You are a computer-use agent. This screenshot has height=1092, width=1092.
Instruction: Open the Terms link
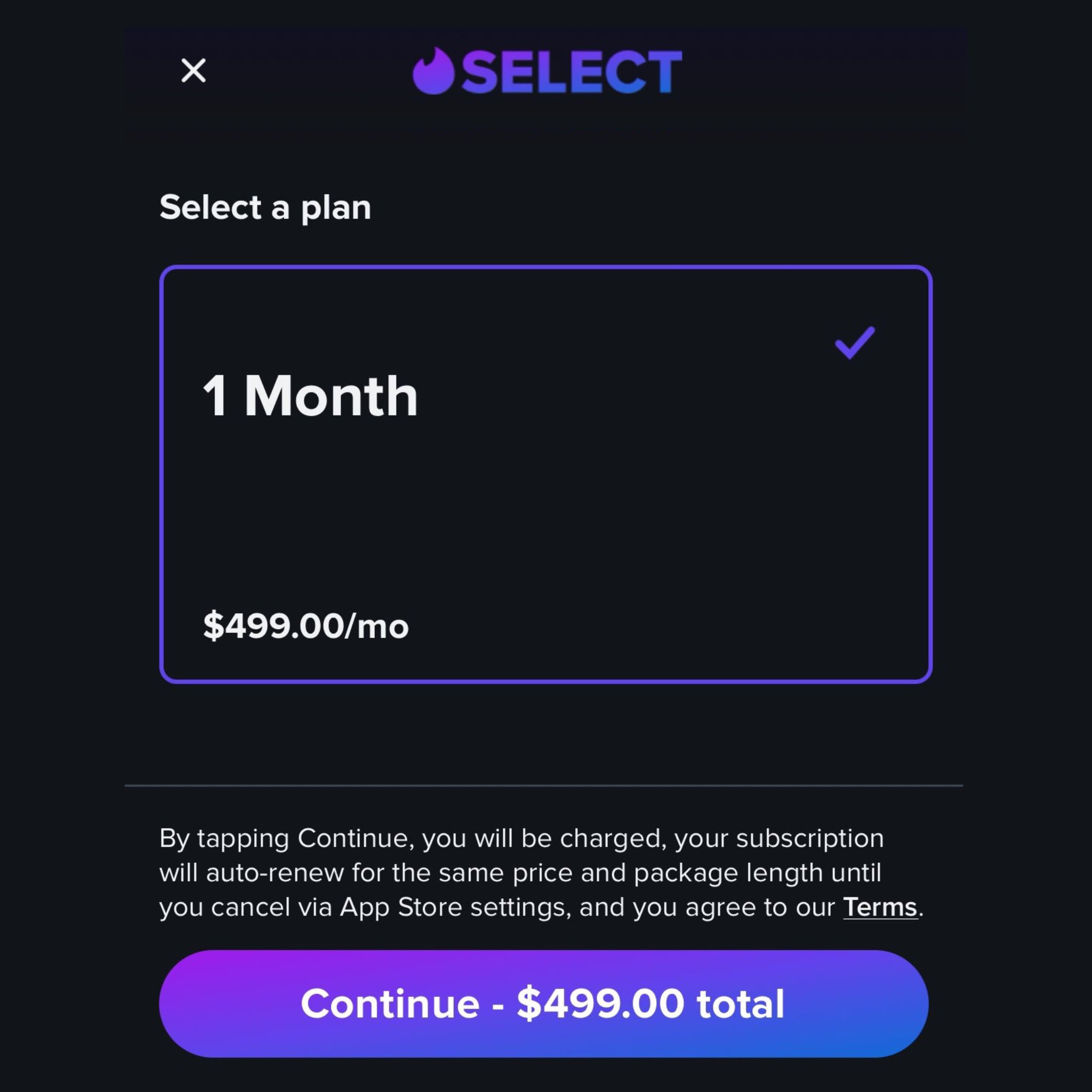coord(880,907)
